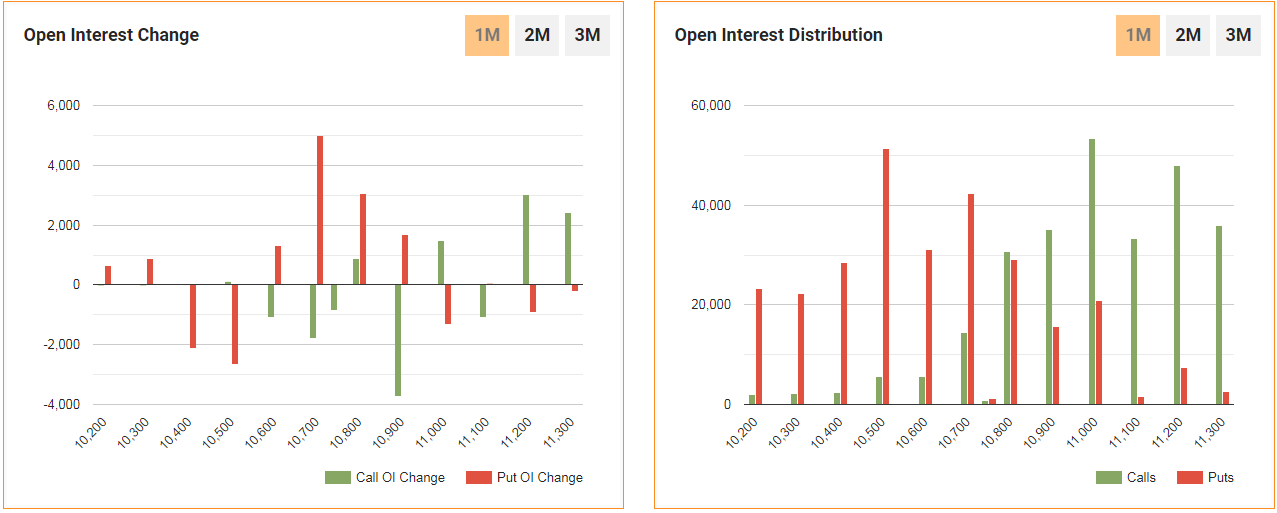Image resolution: width=1277 pixels, height=513 pixels.
Task: Toggle the Puts legend label
Action: click(1220, 478)
